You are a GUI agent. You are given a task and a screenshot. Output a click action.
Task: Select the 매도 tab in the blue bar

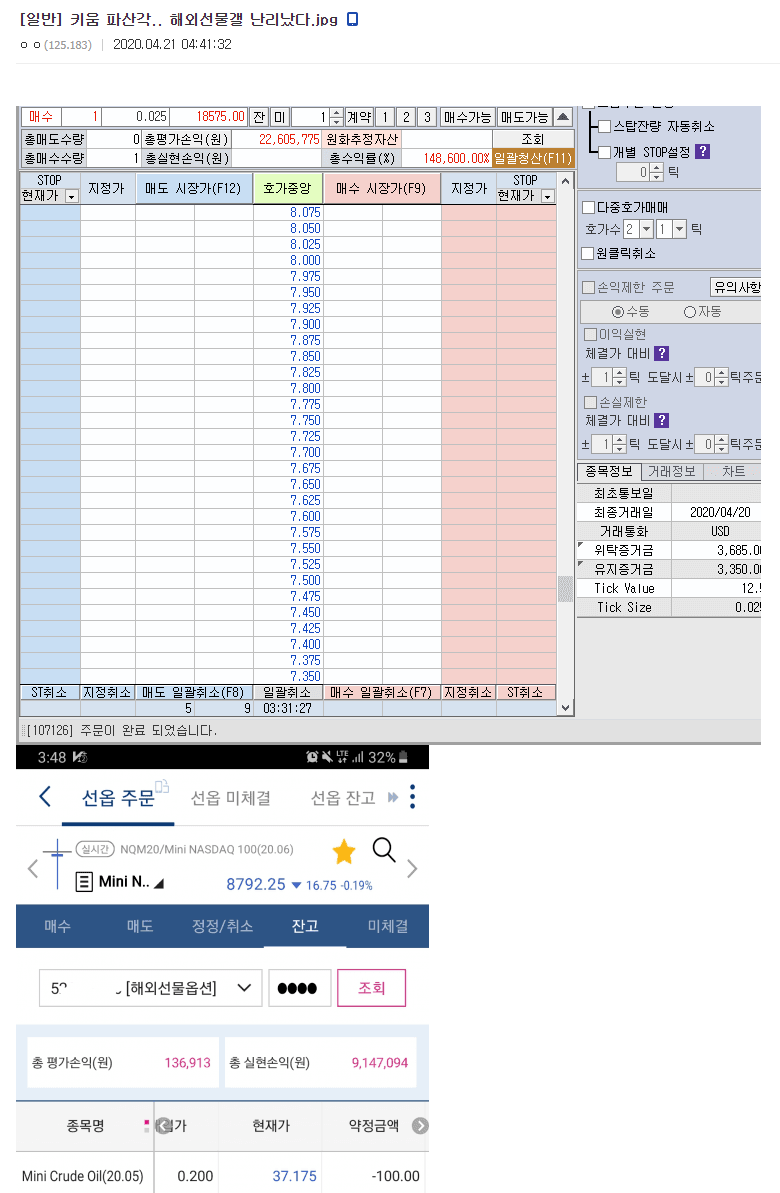(x=140, y=926)
